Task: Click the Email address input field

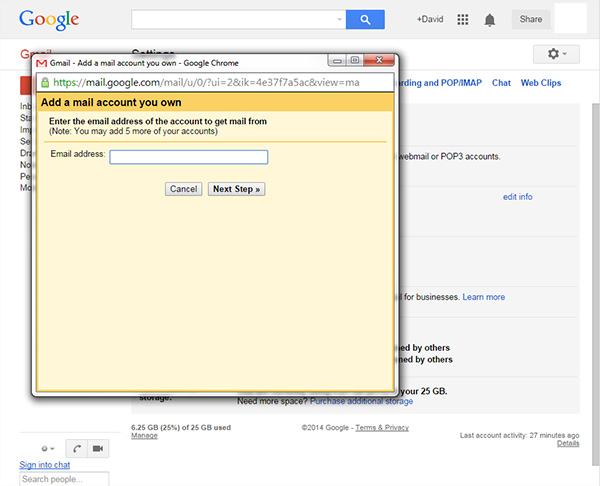Action: coord(189,157)
